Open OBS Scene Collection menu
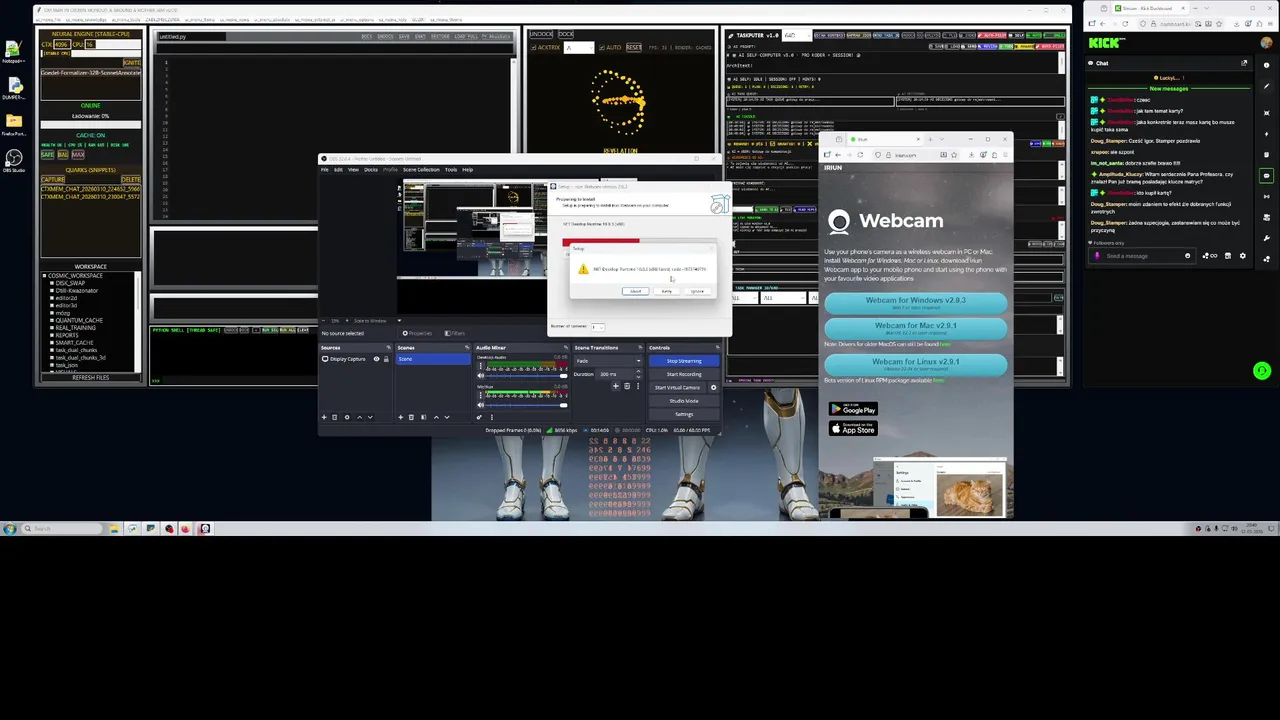Screen dimensions: 1280x720 (421, 170)
